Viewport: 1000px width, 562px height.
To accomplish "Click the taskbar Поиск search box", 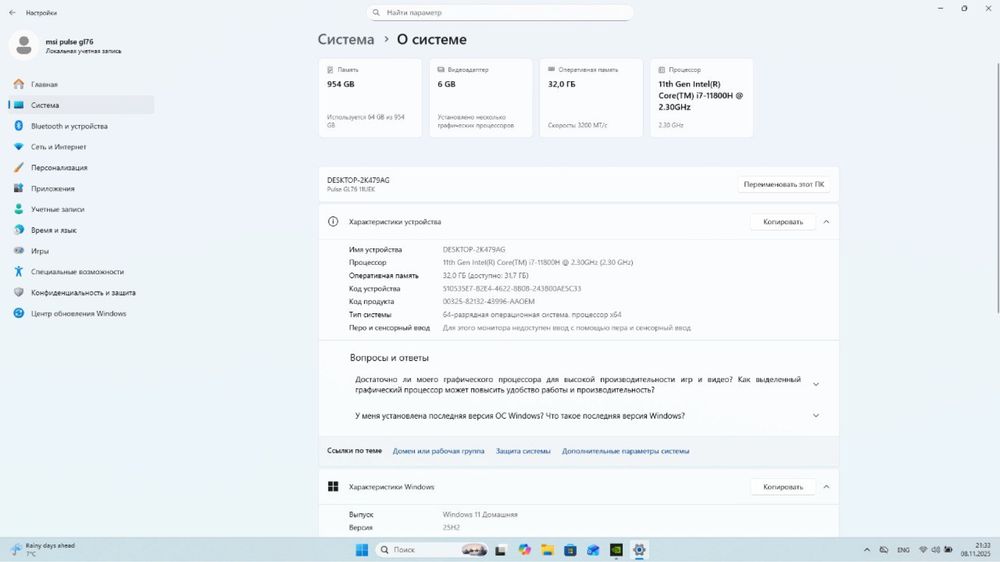I will point(432,550).
